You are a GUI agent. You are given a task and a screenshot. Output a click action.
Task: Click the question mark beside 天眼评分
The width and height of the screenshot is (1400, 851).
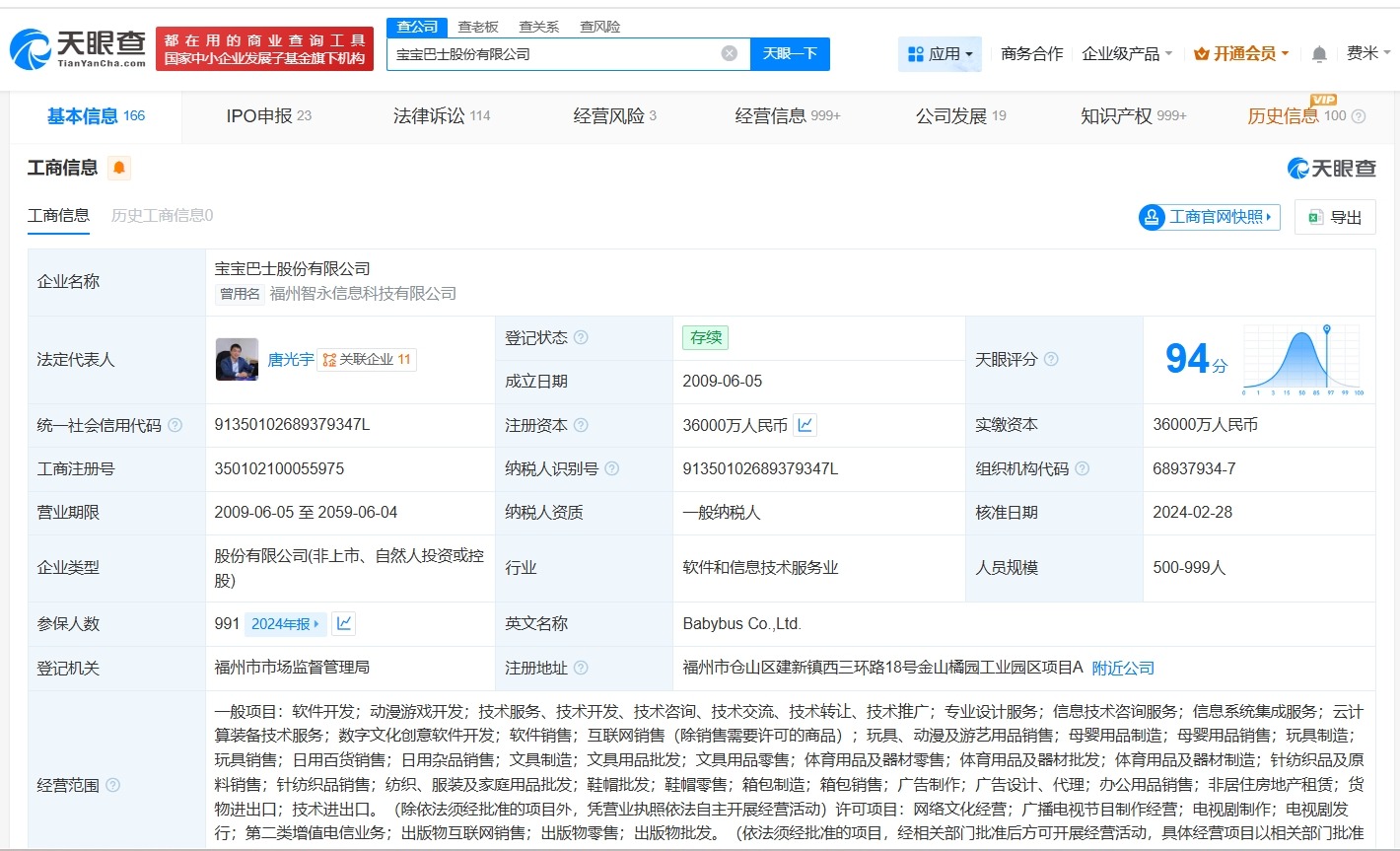tap(1053, 359)
